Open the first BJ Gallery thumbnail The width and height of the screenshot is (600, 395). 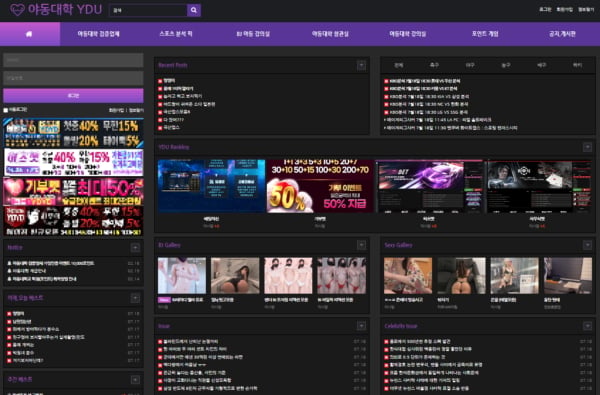point(182,276)
